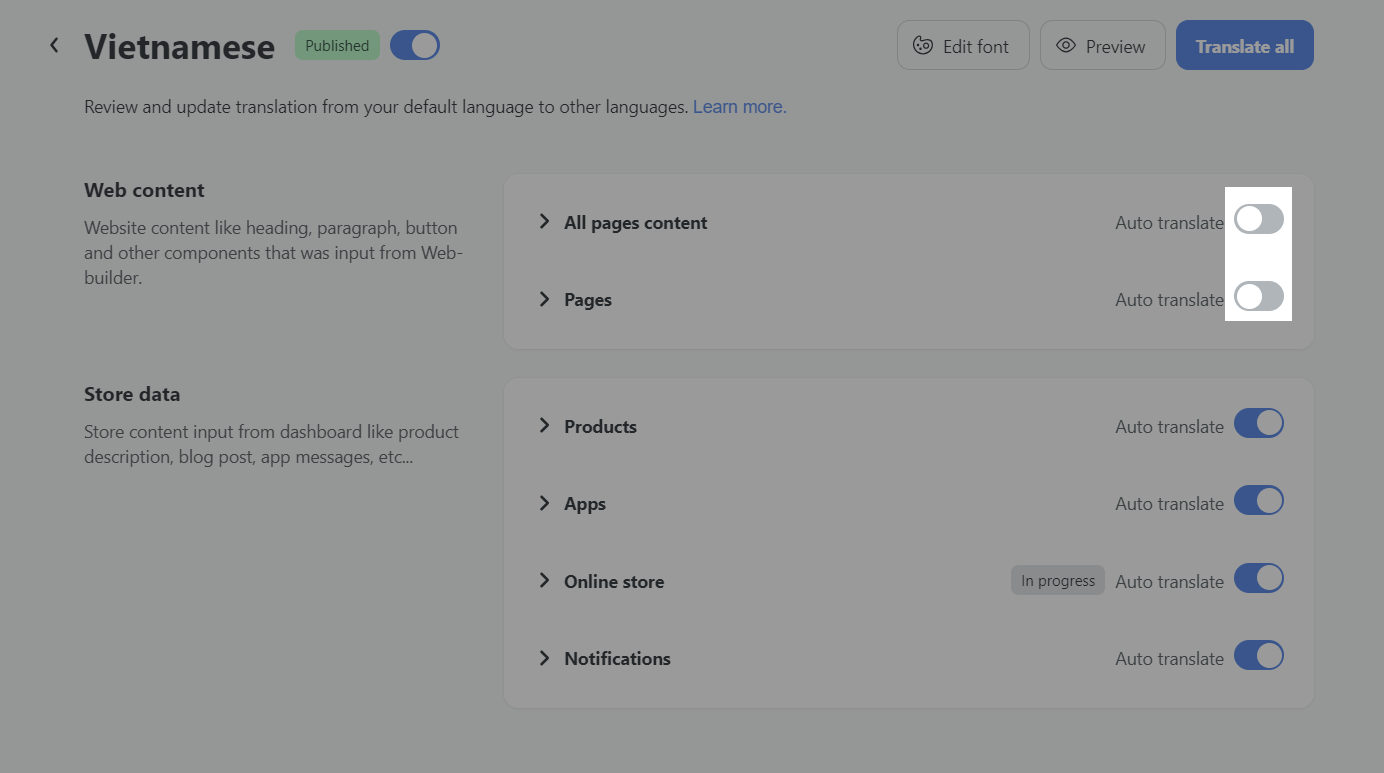Click the In progress status badge

coord(1058,581)
